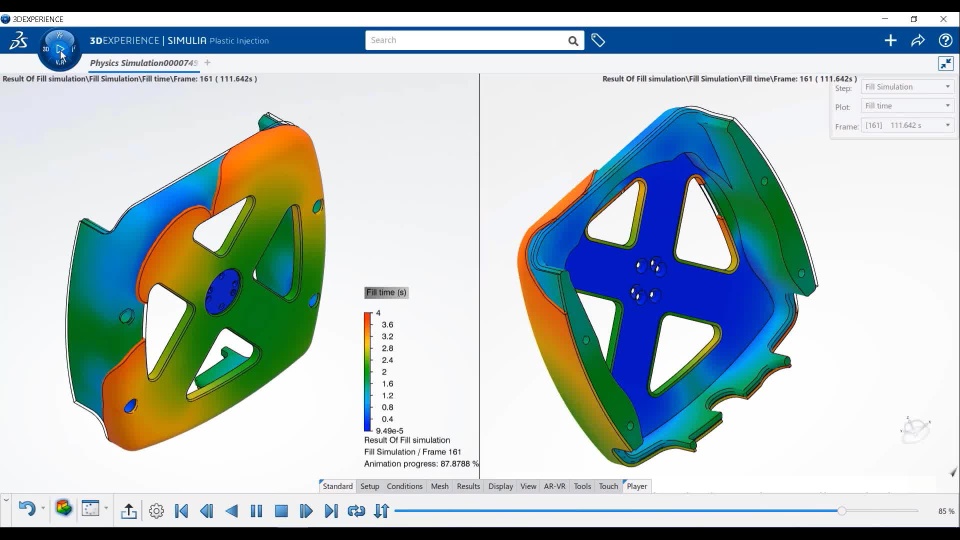Viewport: 960px width, 540px height.
Task: Collapse the action bar chevron
Action: [6, 500]
